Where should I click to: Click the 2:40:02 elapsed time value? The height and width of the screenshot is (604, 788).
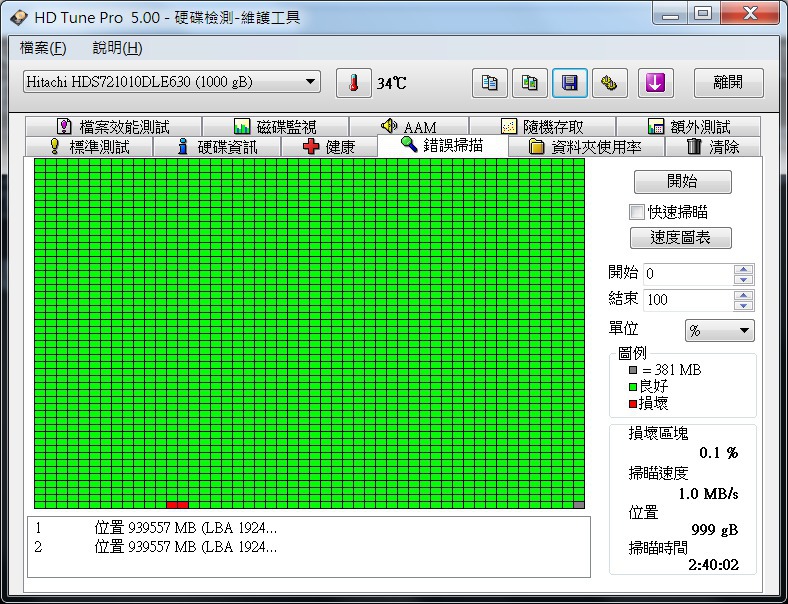[x=714, y=565]
